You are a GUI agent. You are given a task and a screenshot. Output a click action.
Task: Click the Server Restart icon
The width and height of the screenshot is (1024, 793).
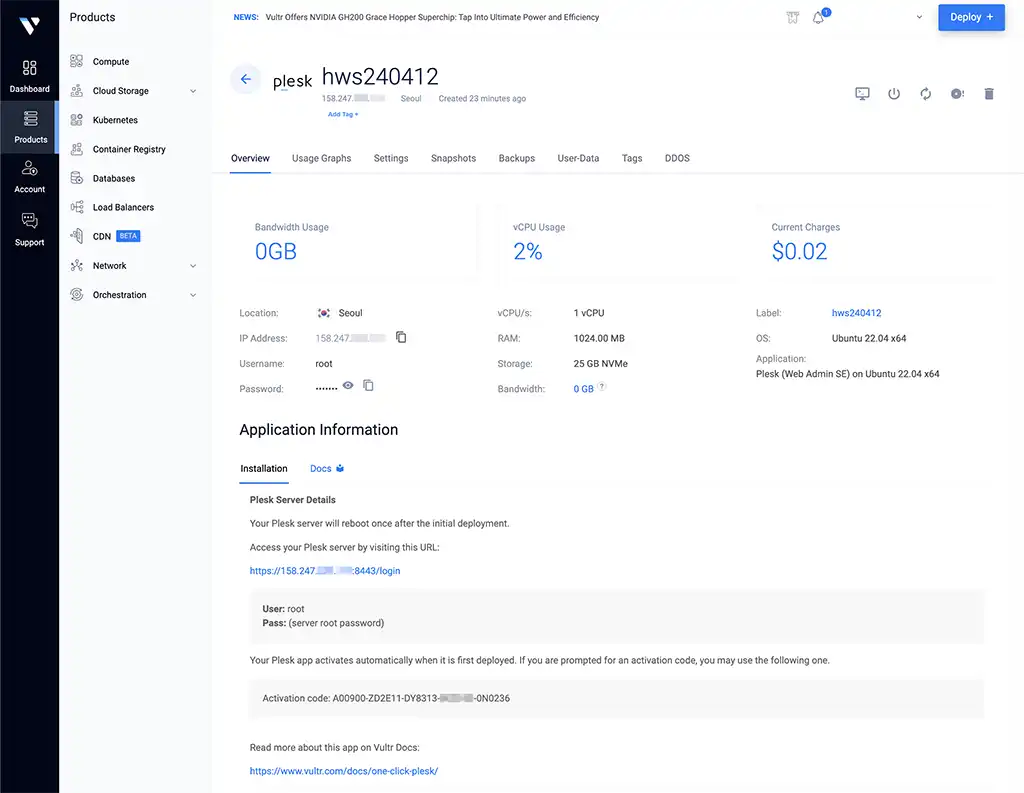coord(925,94)
